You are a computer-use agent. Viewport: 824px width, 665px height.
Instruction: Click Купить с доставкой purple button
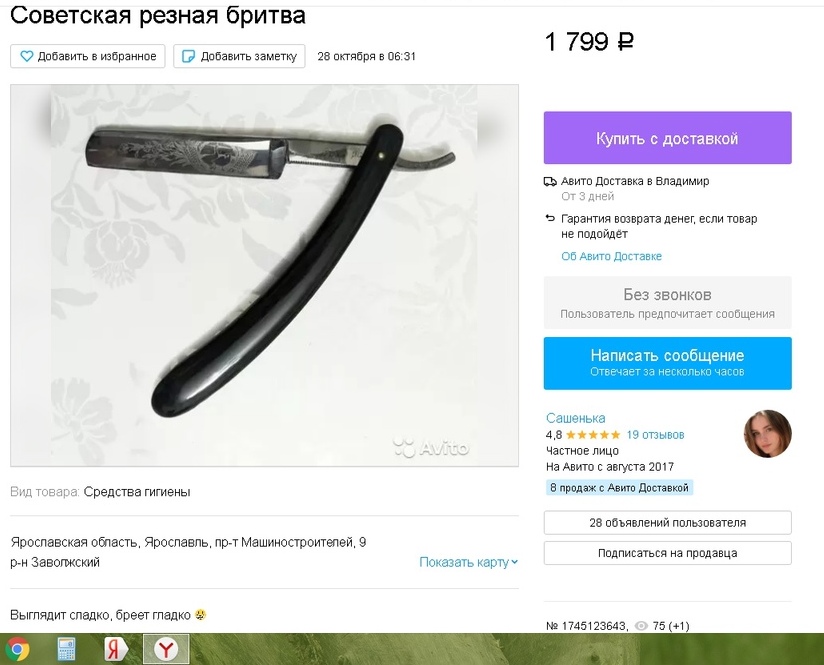(x=667, y=138)
